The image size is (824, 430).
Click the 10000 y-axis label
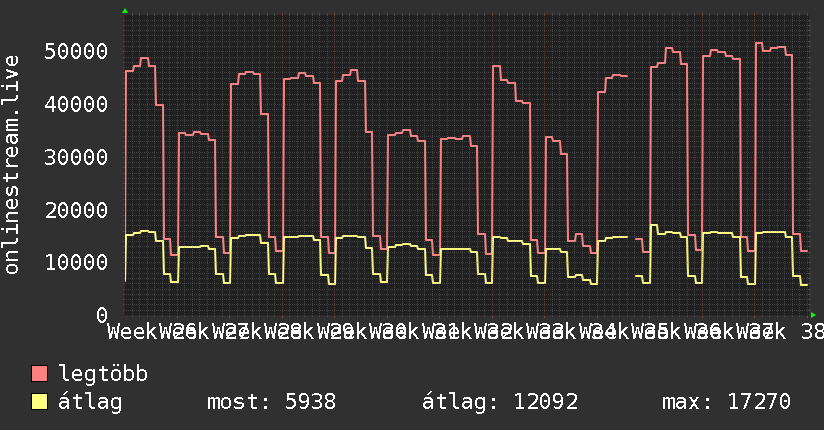(x=76, y=262)
